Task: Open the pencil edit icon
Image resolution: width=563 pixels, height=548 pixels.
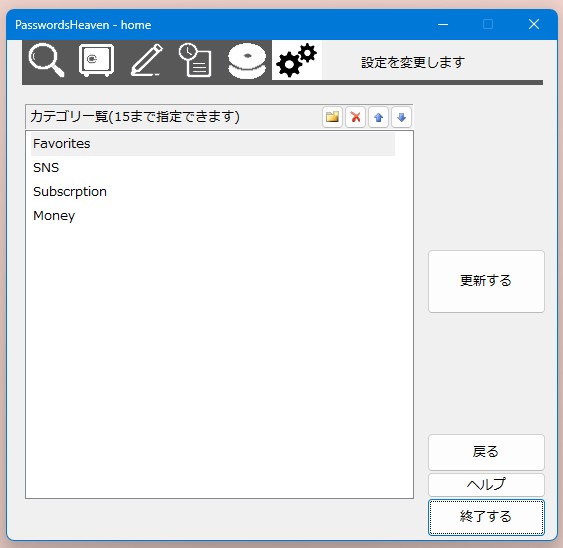Action: pyautogui.click(x=146, y=60)
